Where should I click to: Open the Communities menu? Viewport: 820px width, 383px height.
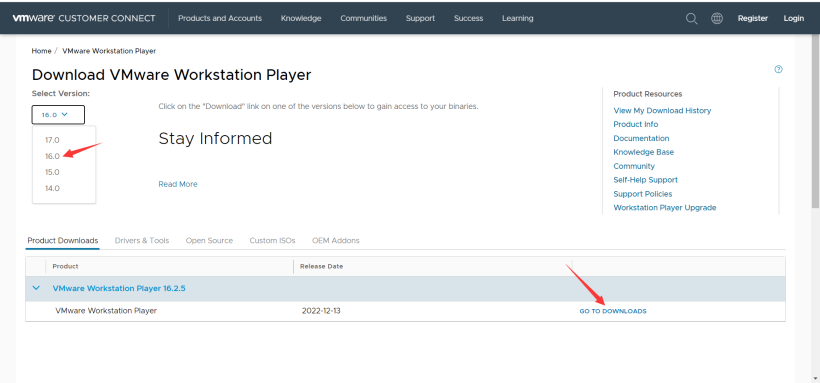pos(363,18)
